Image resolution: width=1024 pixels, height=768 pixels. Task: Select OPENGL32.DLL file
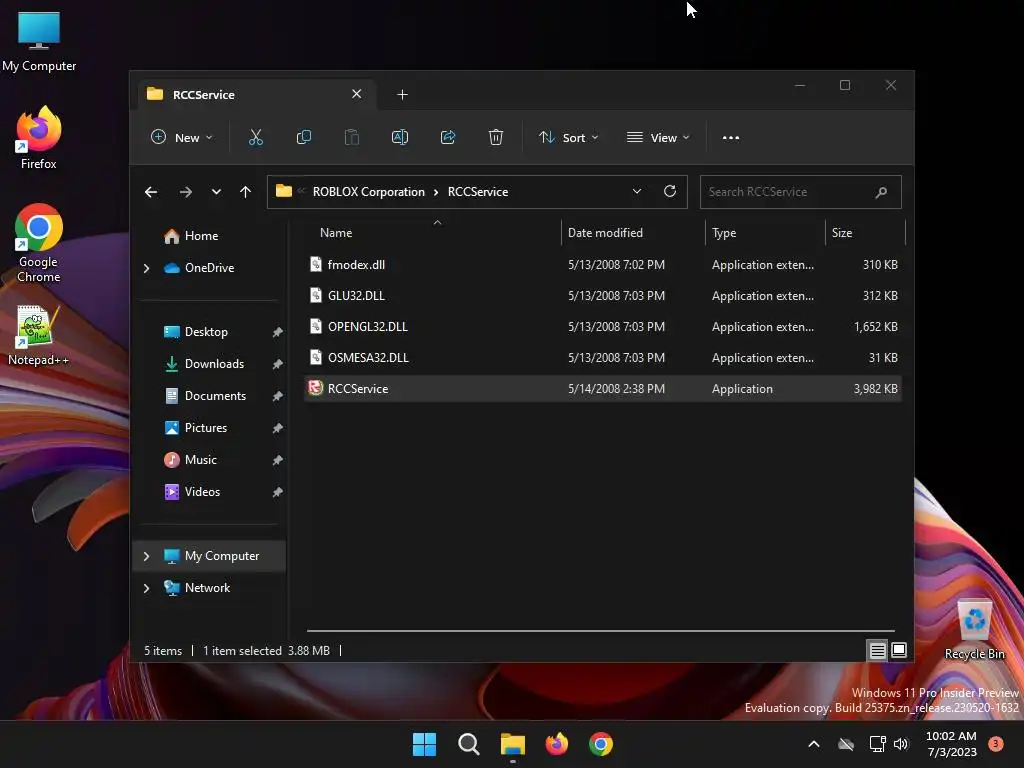point(603,327)
